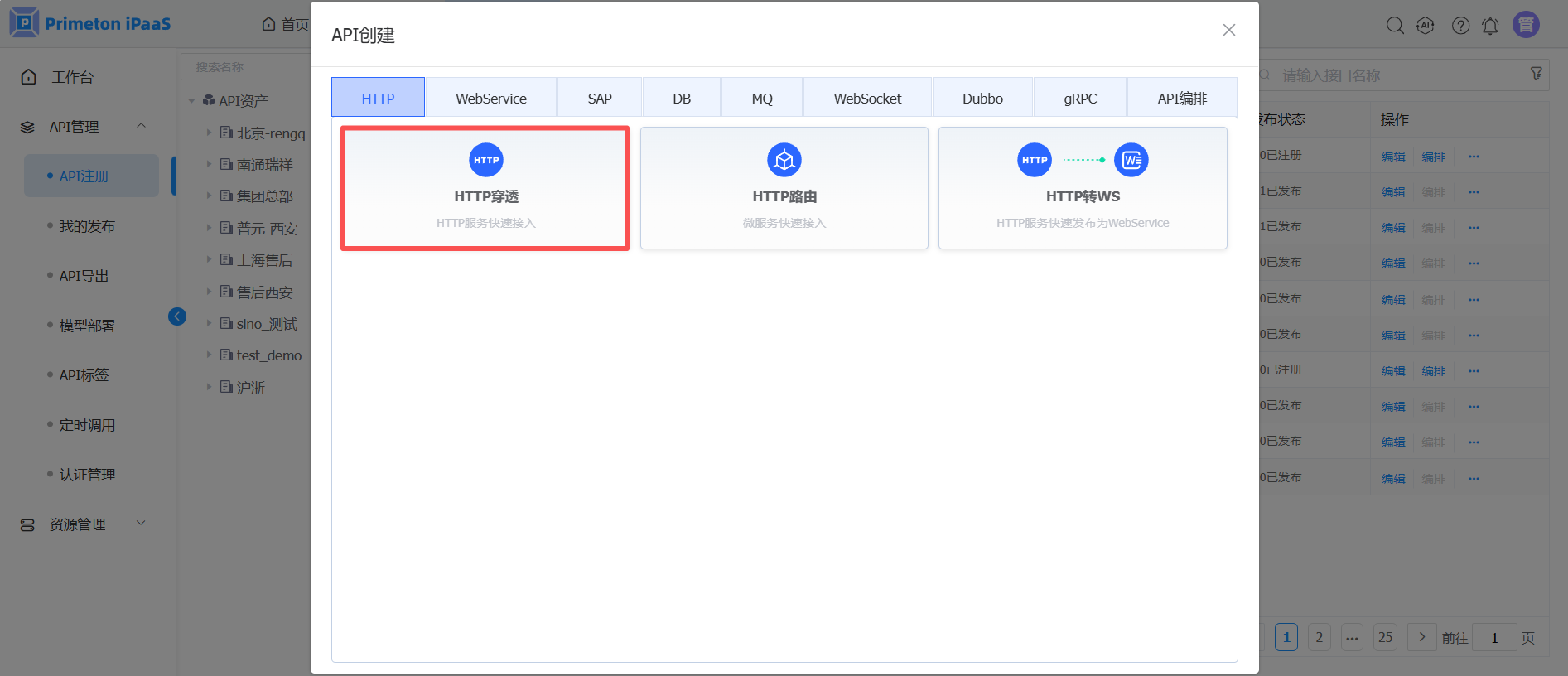Expand the 南通瑞祥 tree node arrow

pyautogui.click(x=209, y=164)
